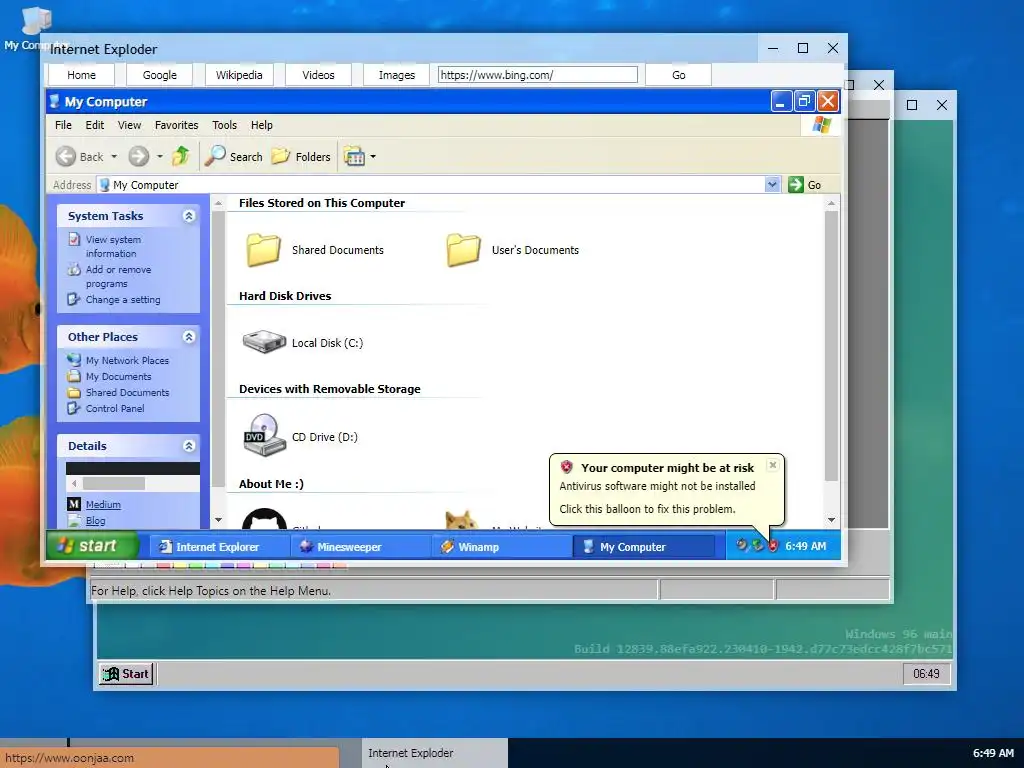The height and width of the screenshot is (768, 1024).
Task: Click the Windows 96 Start button
Action: (x=126, y=674)
